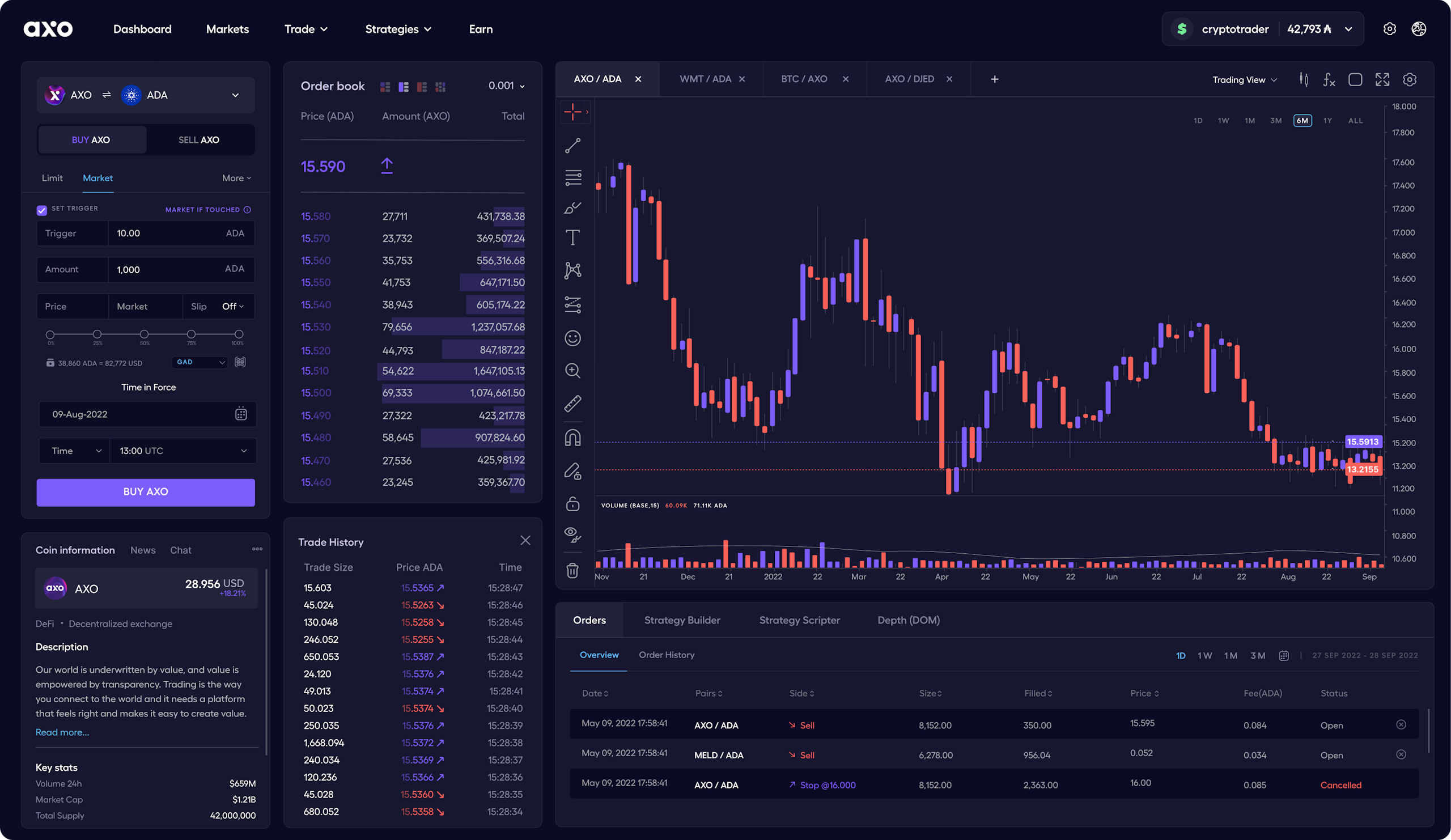Select the fourth order book layout view
The height and width of the screenshot is (840, 1451).
click(440, 87)
